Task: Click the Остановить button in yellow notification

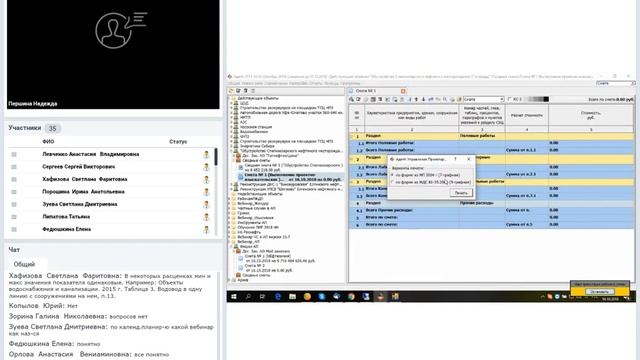Action: click(599, 291)
